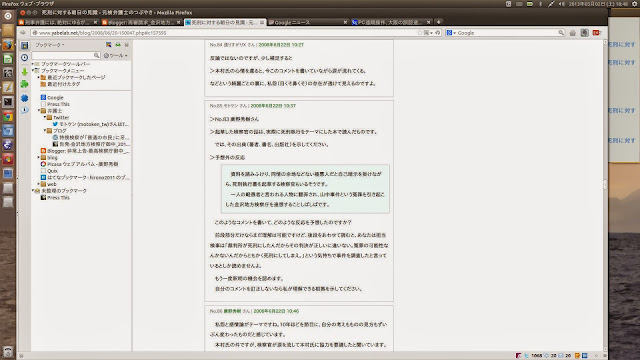Screen dimensions: 640x360
Task: Select the 最近付けたタグ folder
Action: coord(60,84)
